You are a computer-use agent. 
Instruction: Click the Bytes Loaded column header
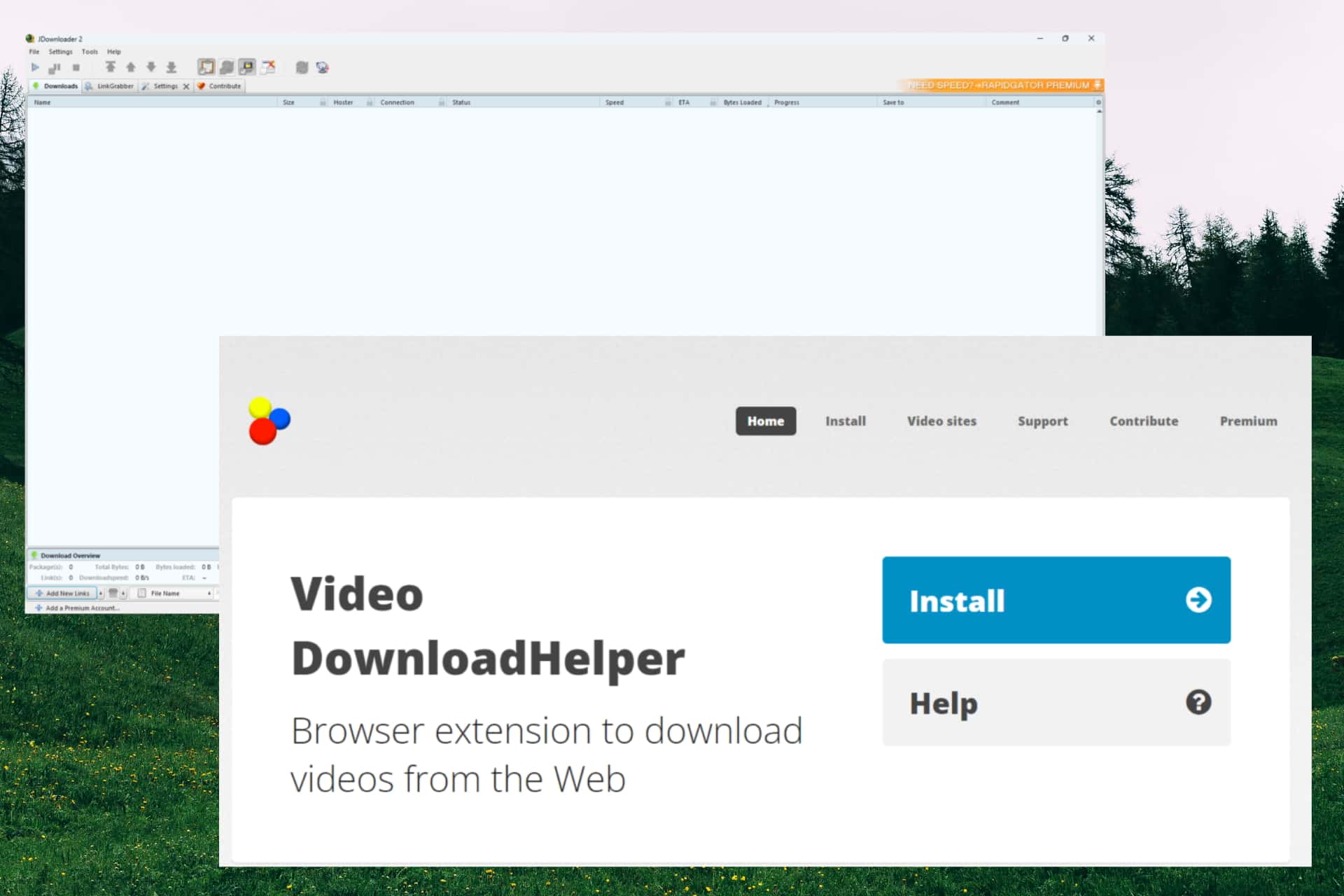[x=742, y=102]
